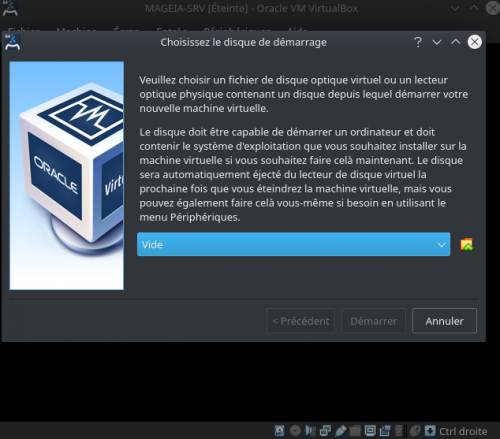Click the folder icon to choose a disk file
Image resolution: width=500 pixels, height=439 pixels.
(466, 244)
